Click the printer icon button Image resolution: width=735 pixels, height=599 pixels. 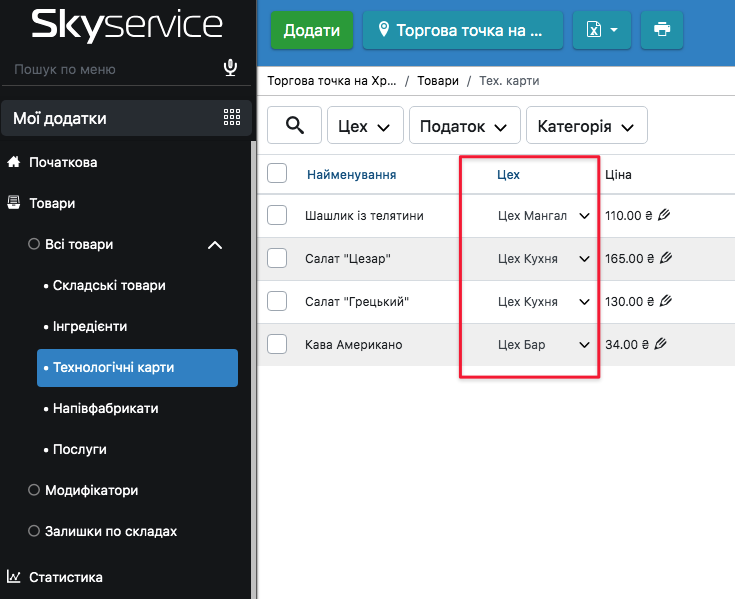661,30
